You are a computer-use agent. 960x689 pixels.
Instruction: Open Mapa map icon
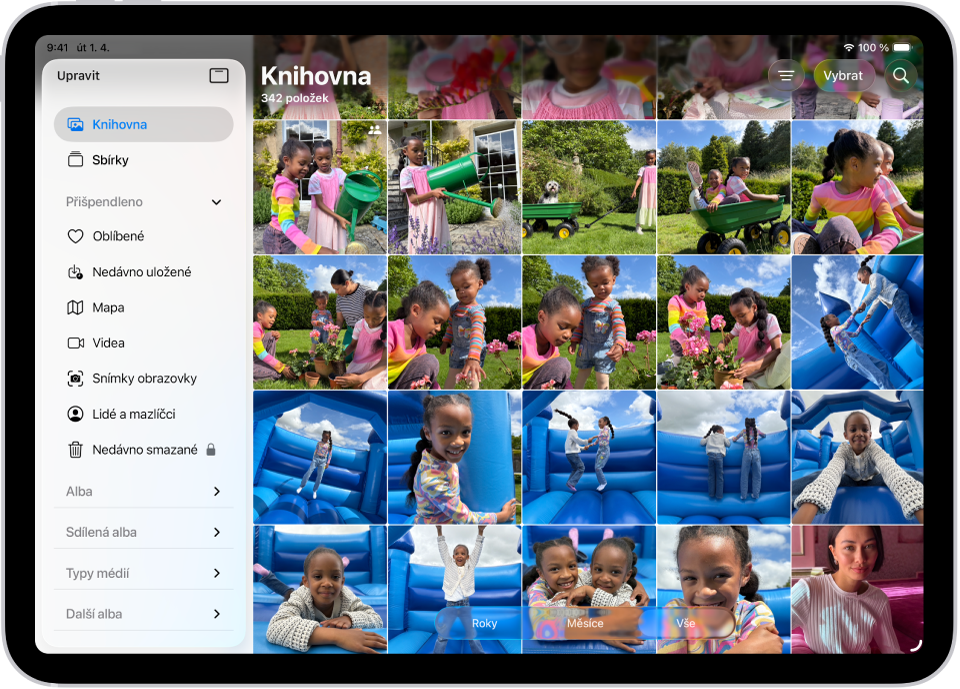click(75, 307)
